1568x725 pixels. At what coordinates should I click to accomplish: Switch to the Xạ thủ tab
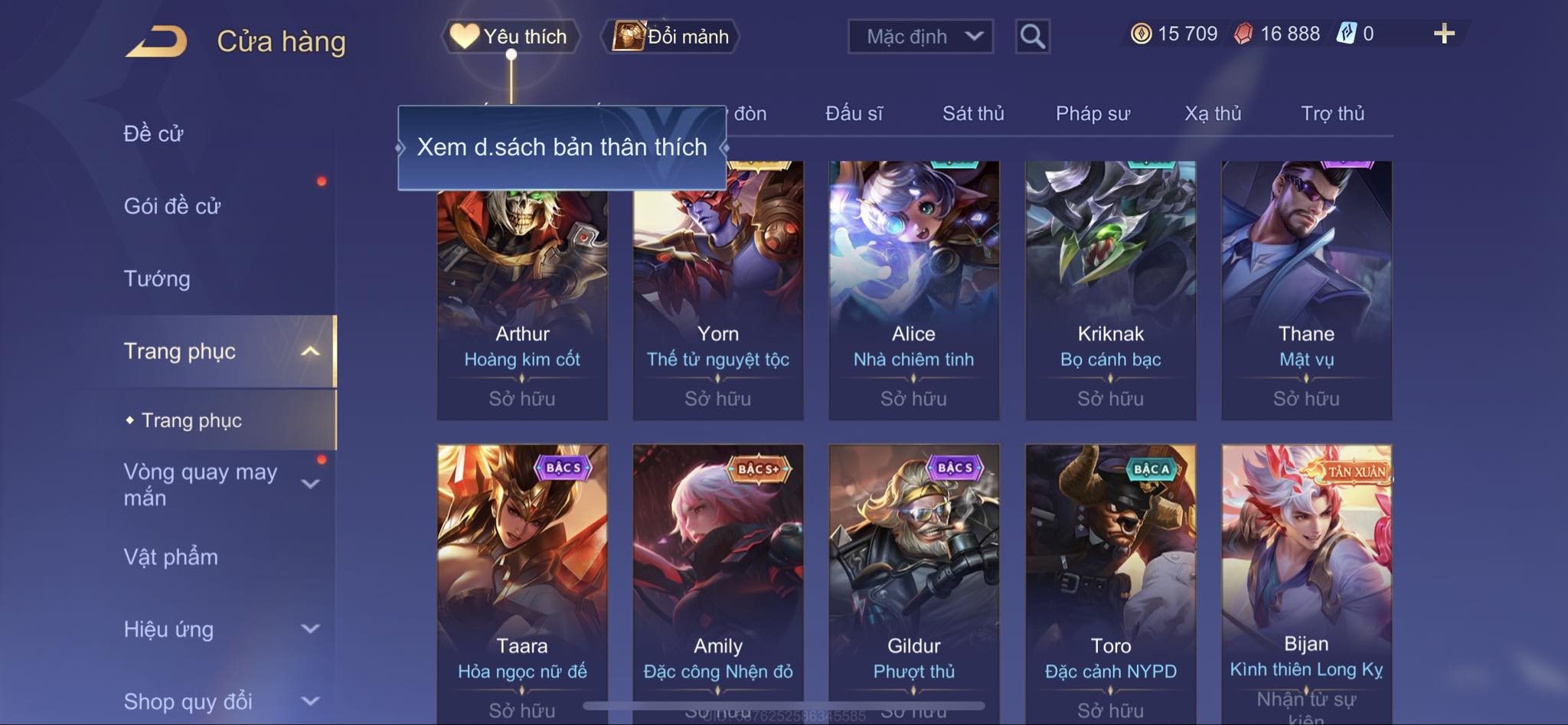pos(1213,113)
